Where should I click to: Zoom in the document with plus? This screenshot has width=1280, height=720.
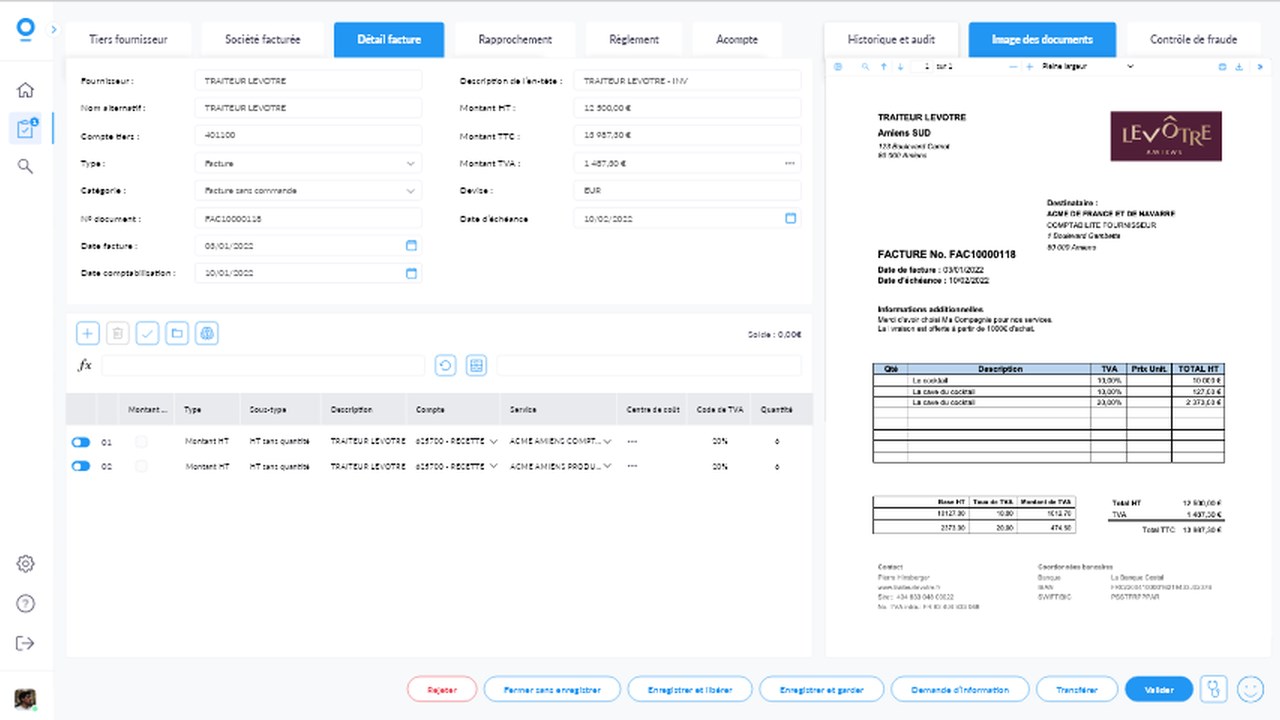click(x=1030, y=67)
